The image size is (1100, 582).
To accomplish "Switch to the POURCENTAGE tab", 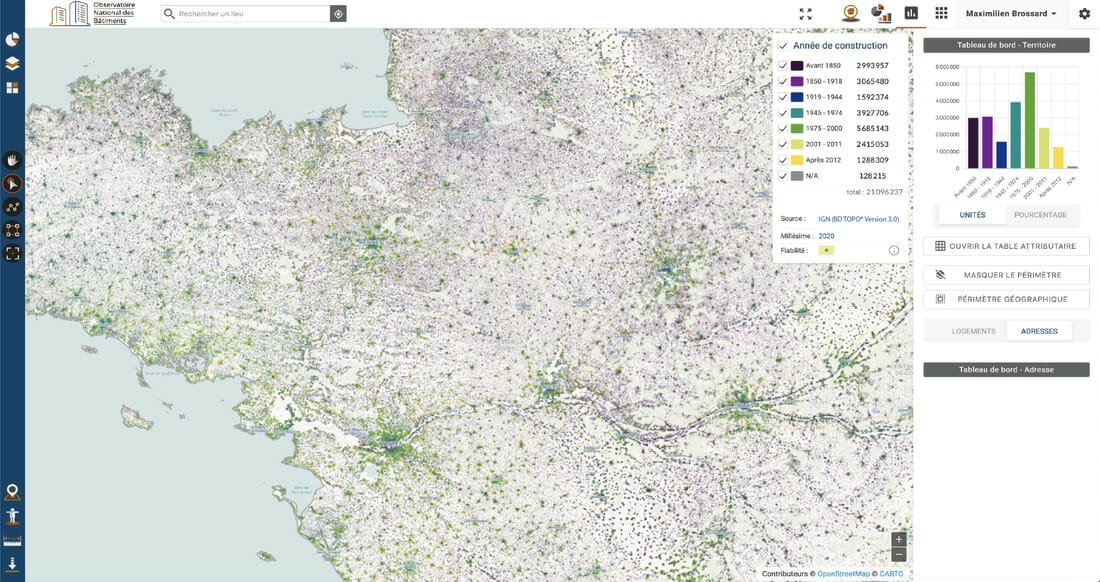I will (1040, 215).
